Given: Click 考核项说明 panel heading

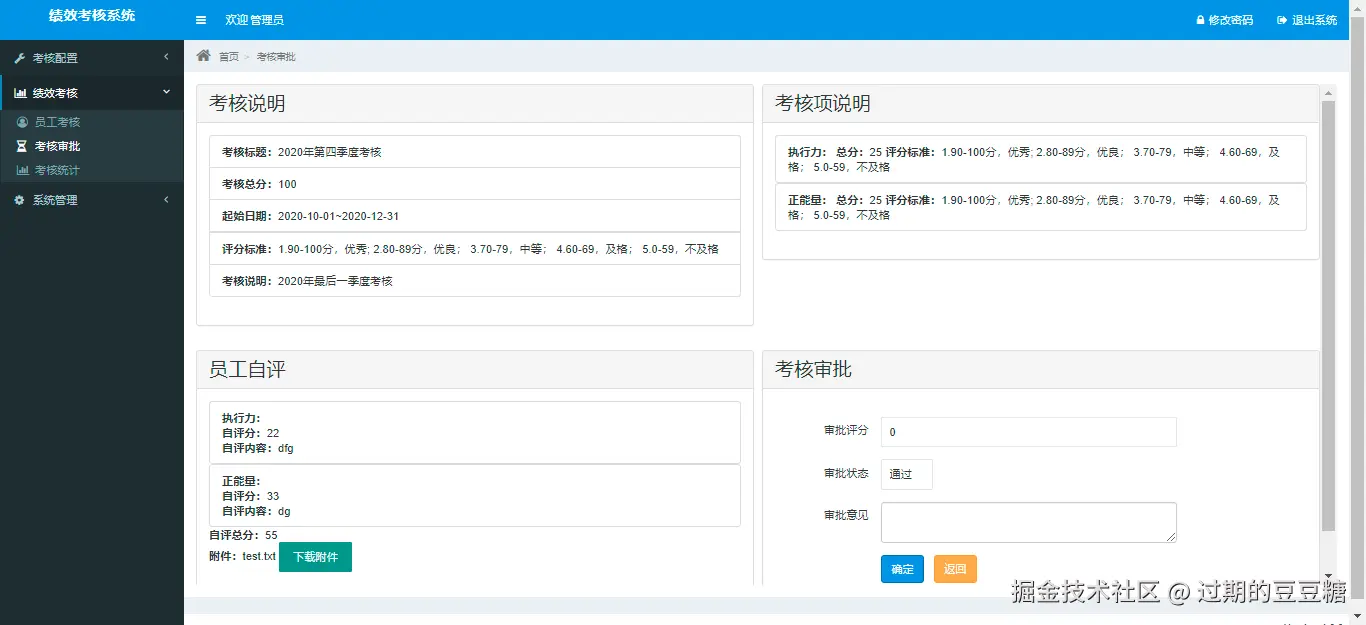Looking at the screenshot, I should pyautogui.click(x=822, y=103).
